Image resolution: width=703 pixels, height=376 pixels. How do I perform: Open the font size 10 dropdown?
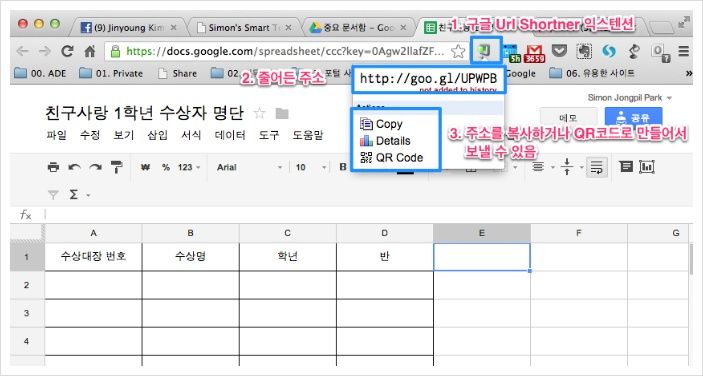tap(311, 167)
